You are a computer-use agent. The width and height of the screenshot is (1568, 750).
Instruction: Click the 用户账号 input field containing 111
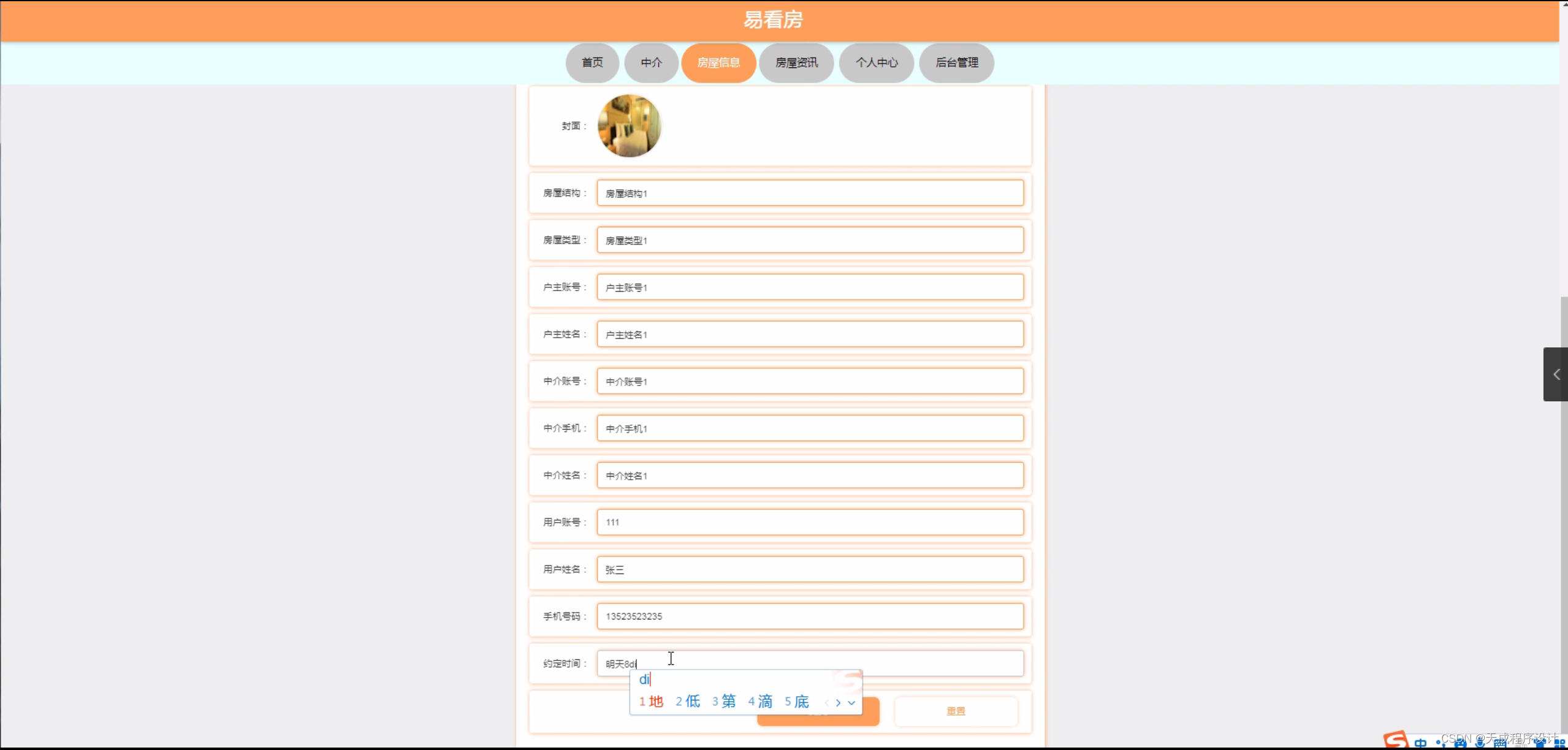click(x=809, y=522)
